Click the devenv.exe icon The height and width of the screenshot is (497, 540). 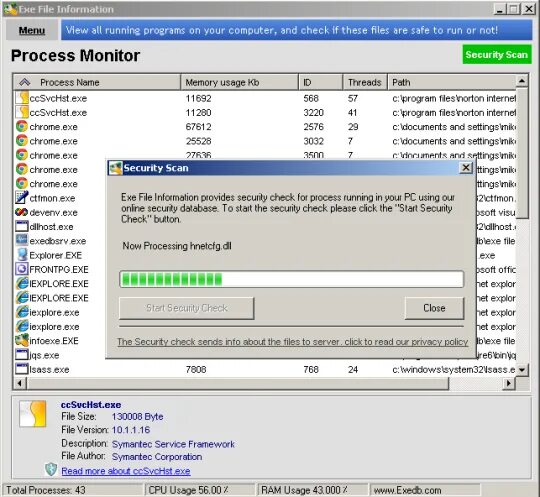click(x=22, y=212)
